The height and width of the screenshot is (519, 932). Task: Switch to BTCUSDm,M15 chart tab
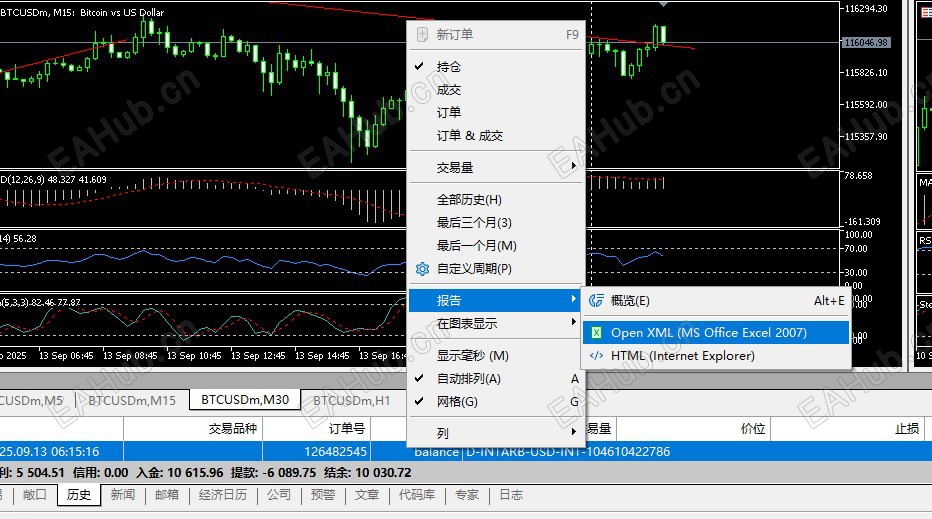[132, 401]
